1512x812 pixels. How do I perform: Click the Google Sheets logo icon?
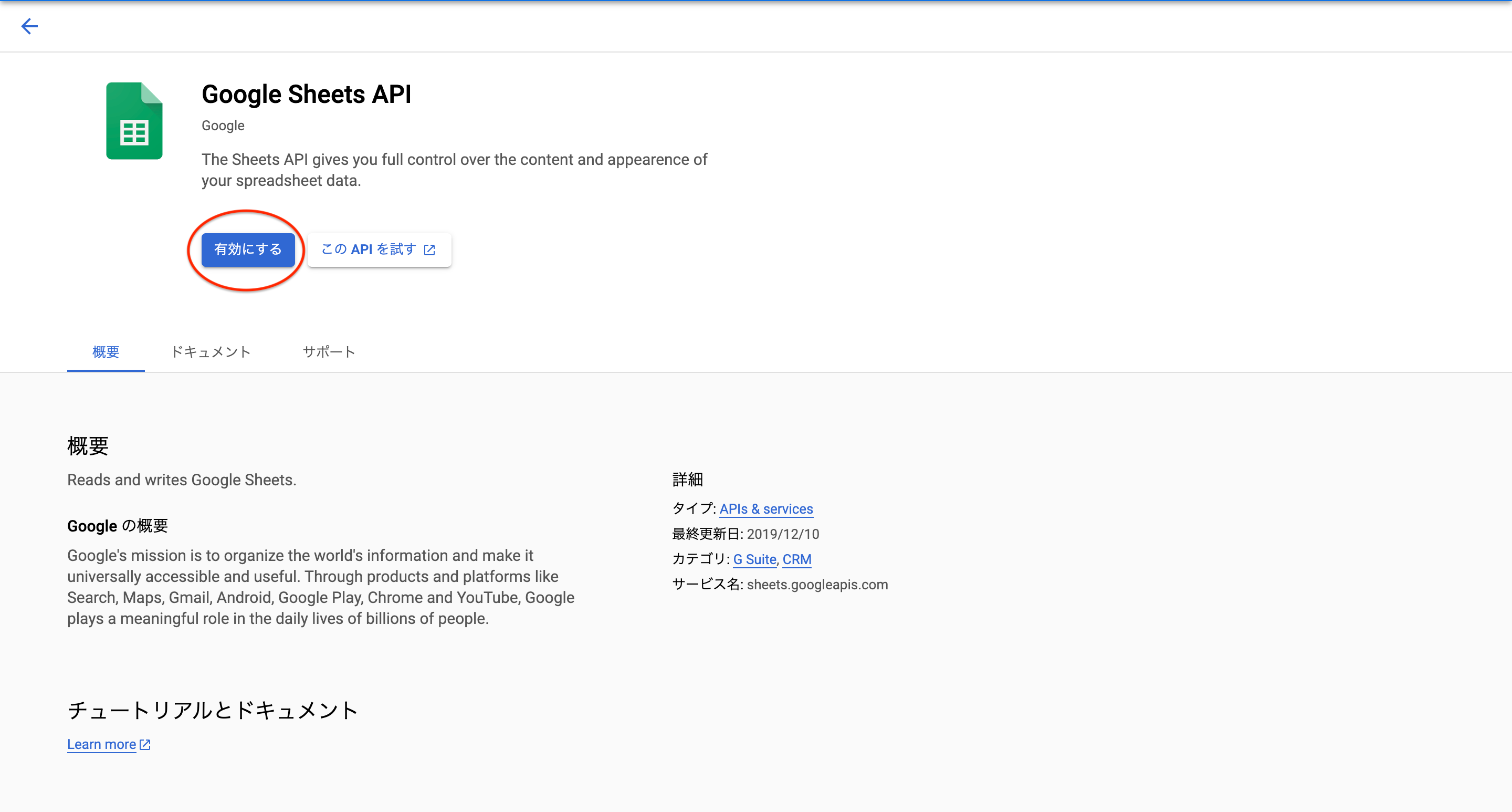134,120
